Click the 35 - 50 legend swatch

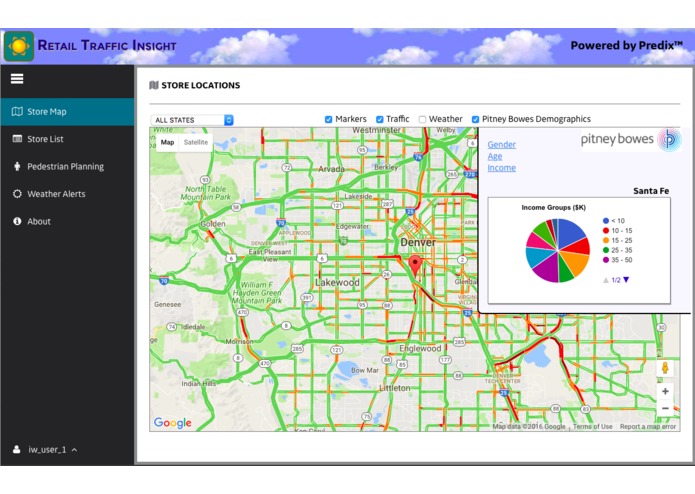(x=605, y=260)
